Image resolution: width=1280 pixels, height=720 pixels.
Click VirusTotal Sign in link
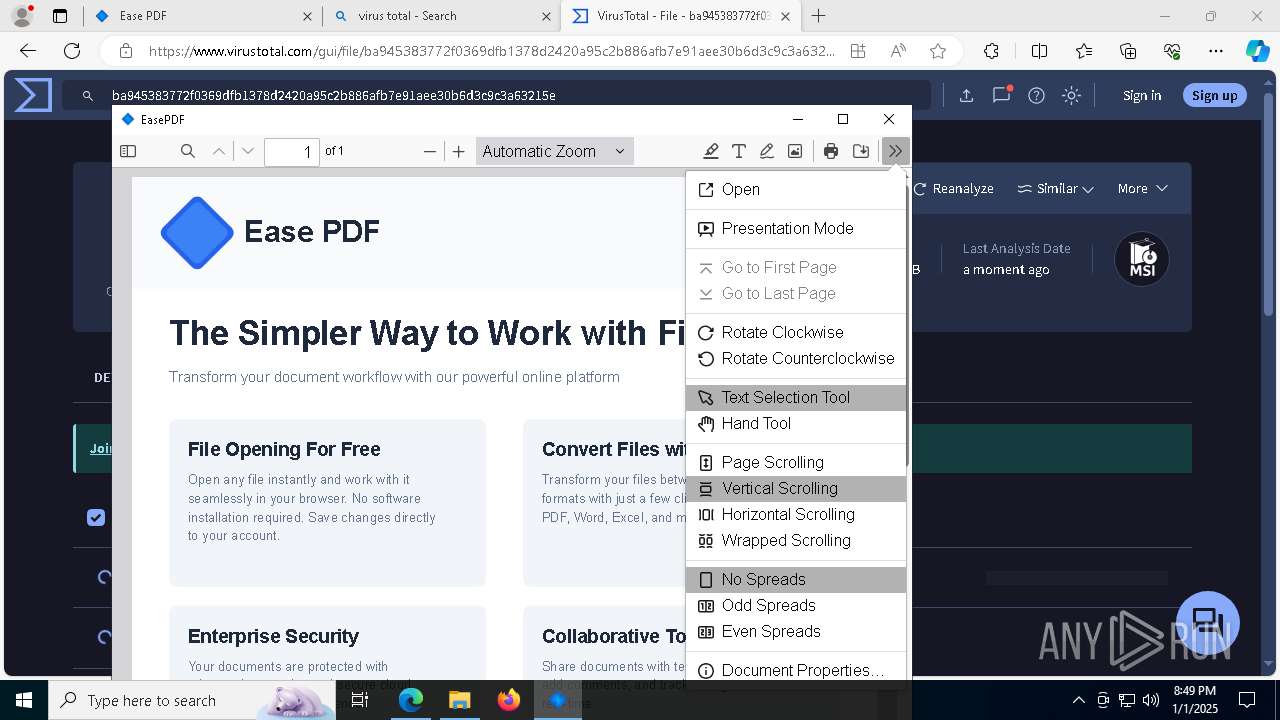[1142, 95]
